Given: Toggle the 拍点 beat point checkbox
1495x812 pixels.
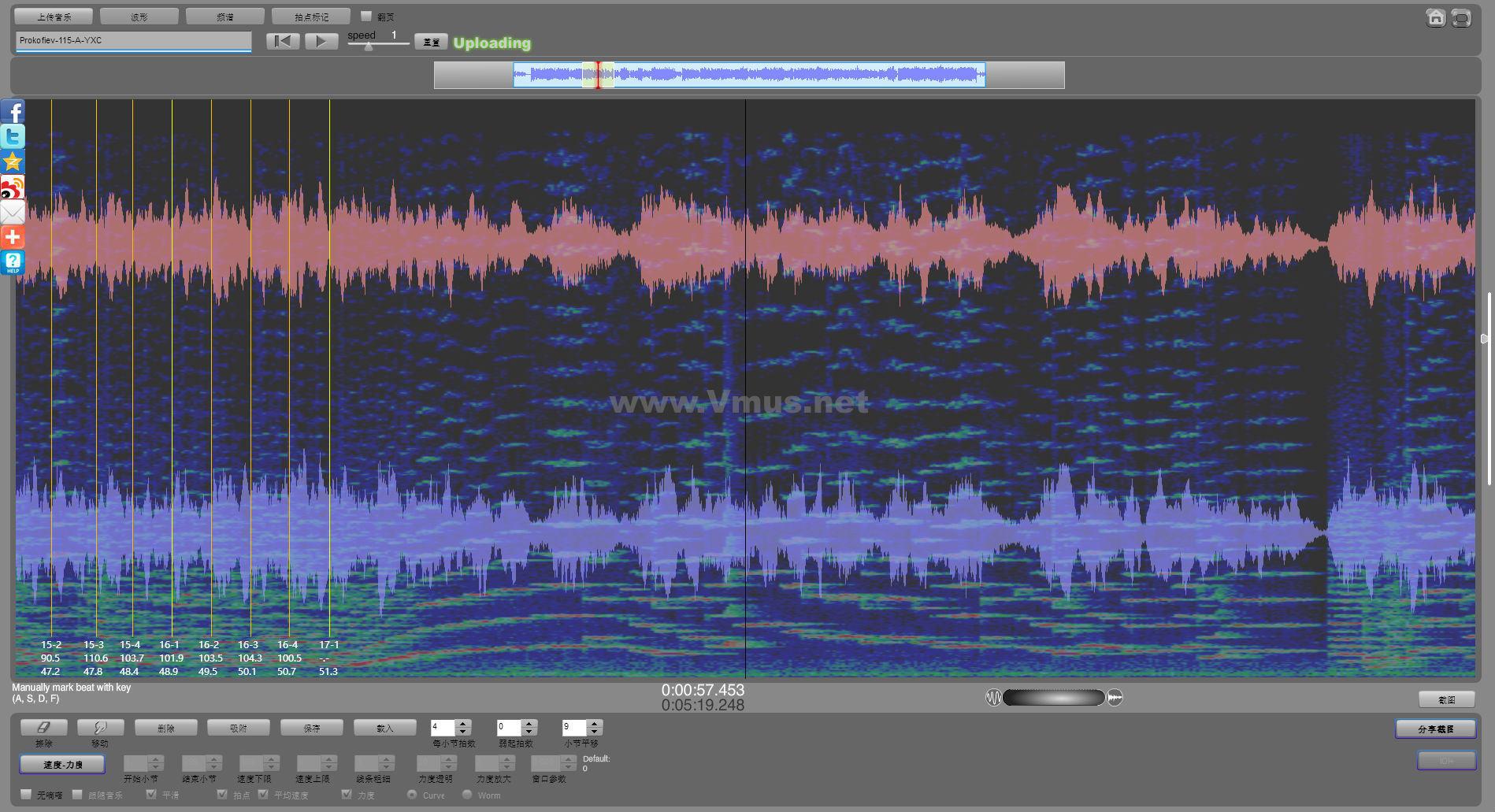Looking at the screenshot, I should tap(222, 794).
